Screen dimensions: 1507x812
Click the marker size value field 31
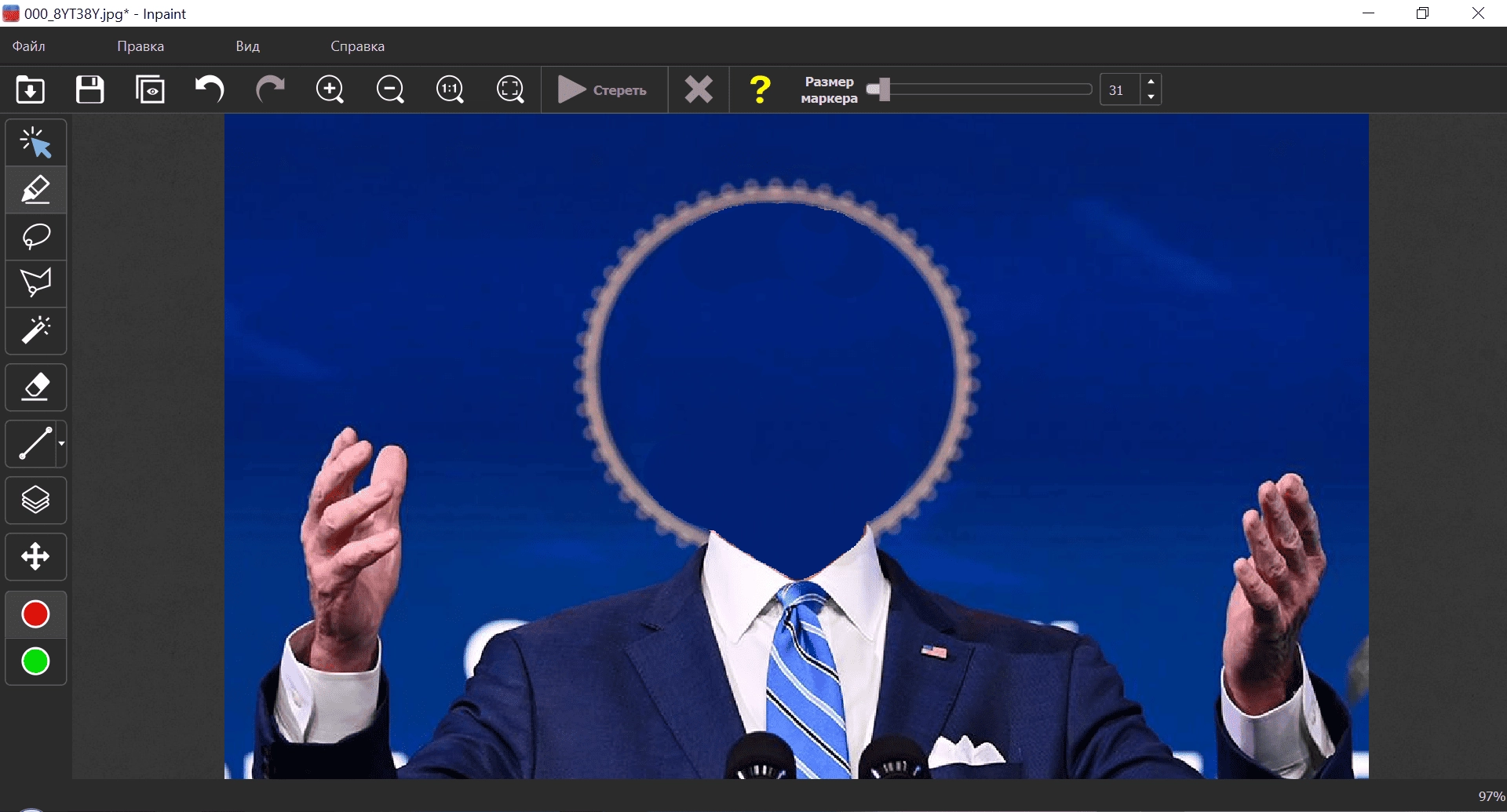pos(1119,90)
